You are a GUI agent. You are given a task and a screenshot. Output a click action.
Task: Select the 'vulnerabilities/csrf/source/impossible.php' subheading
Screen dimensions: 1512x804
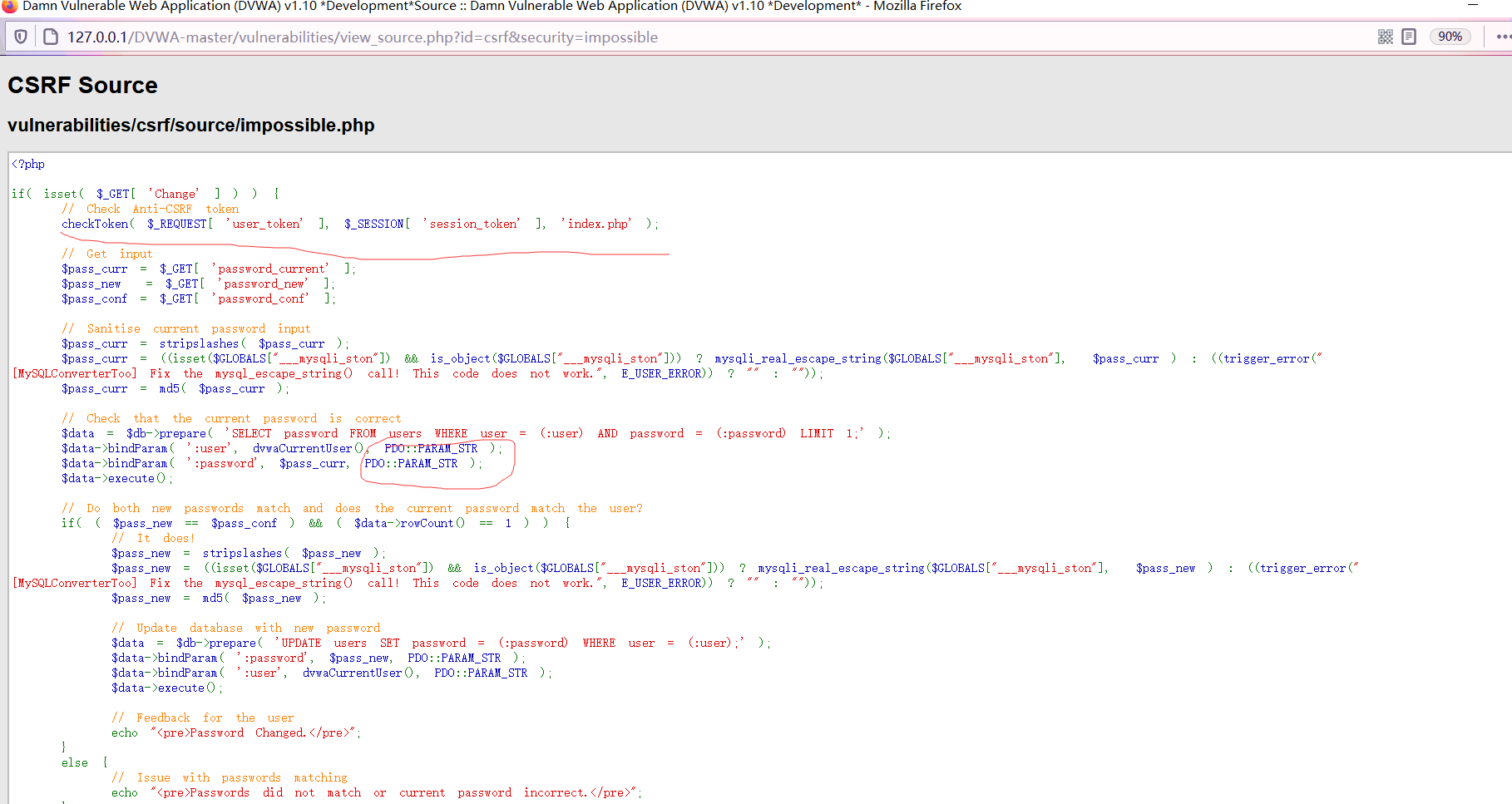click(x=191, y=126)
